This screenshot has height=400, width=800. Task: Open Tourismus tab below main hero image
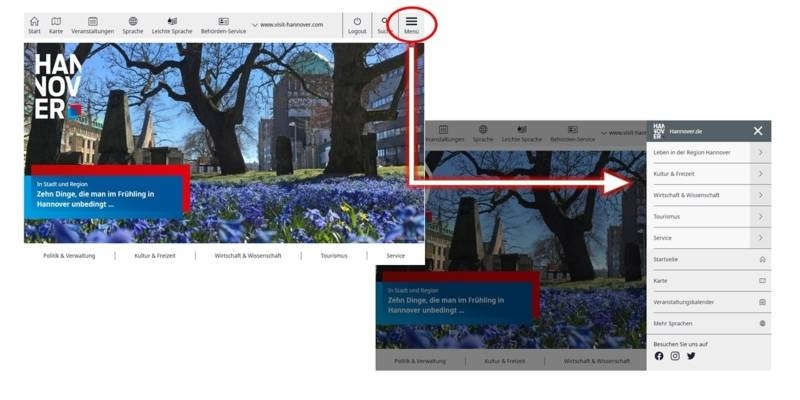[334, 256]
